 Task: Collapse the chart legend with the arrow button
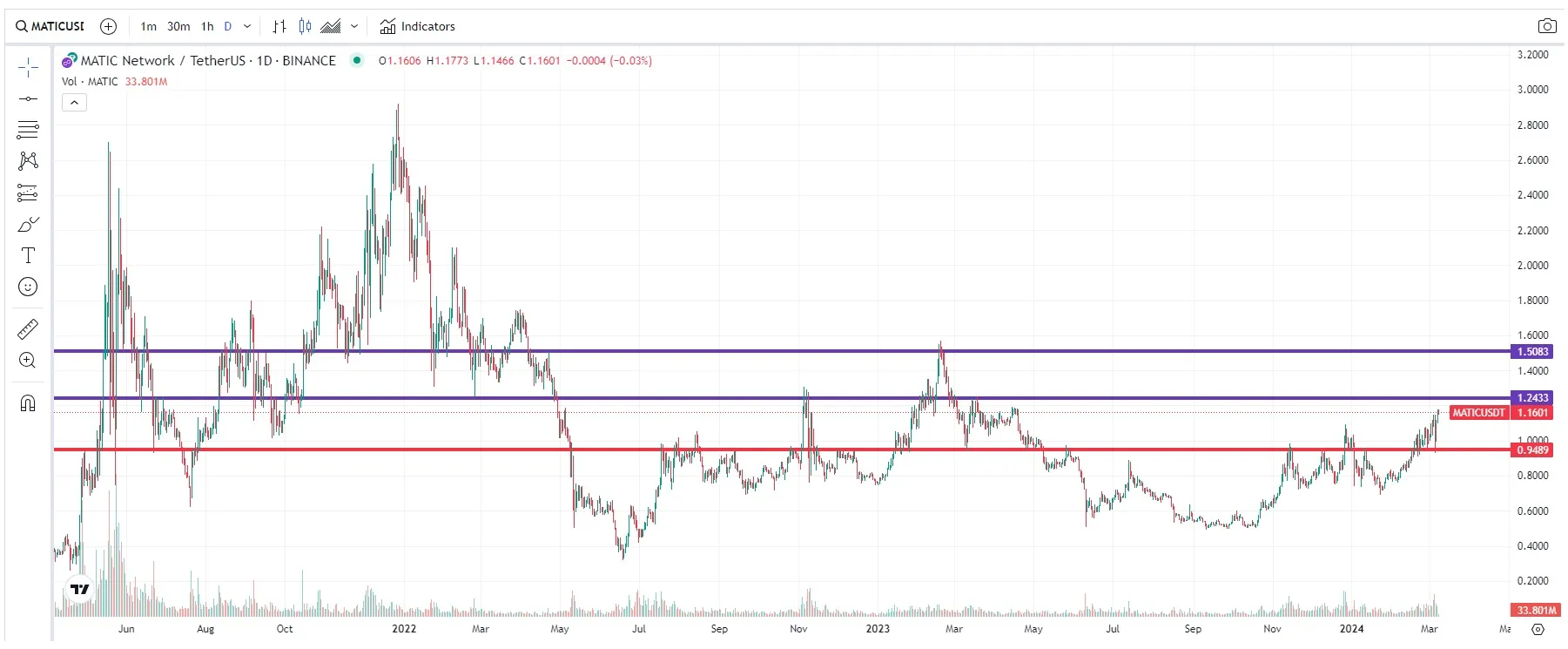click(74, 103)
